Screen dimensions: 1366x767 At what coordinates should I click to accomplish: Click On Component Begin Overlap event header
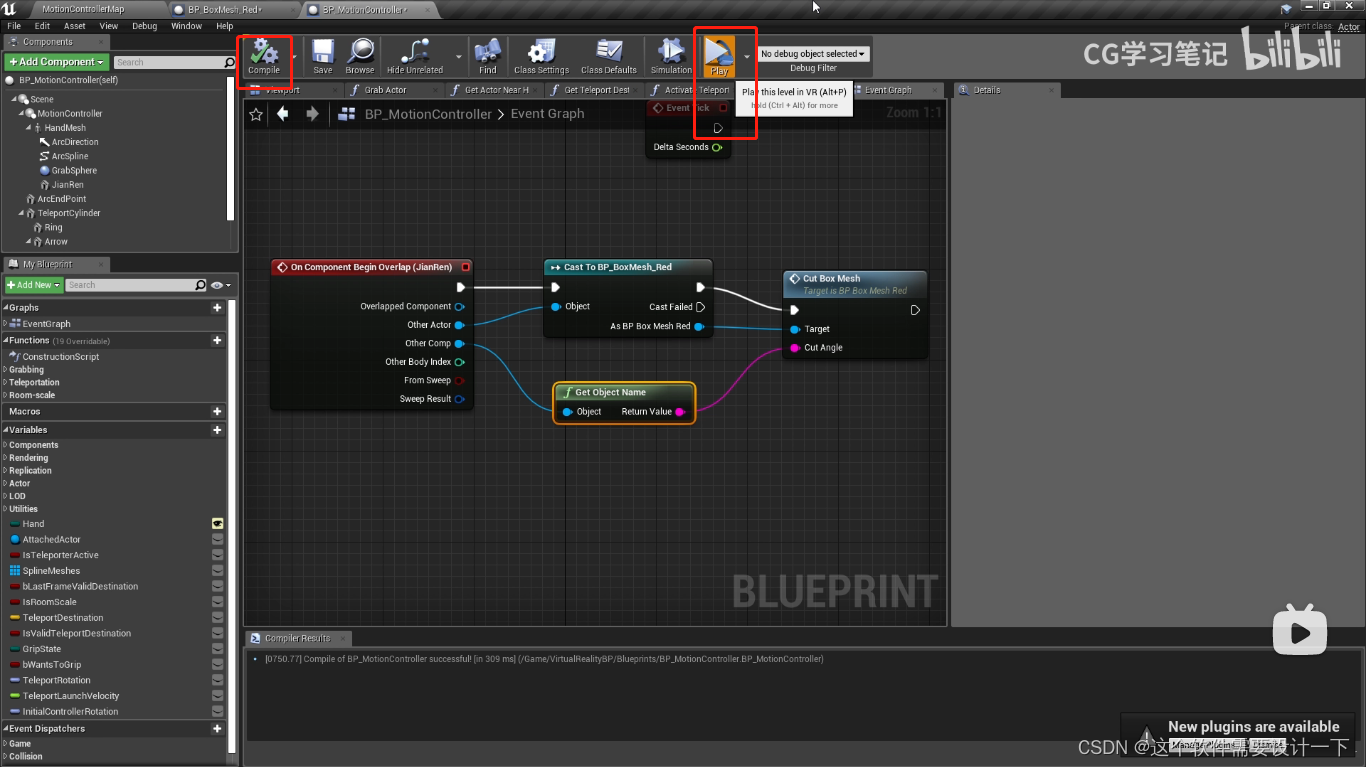pyautogui.click(x=371, y=268)
